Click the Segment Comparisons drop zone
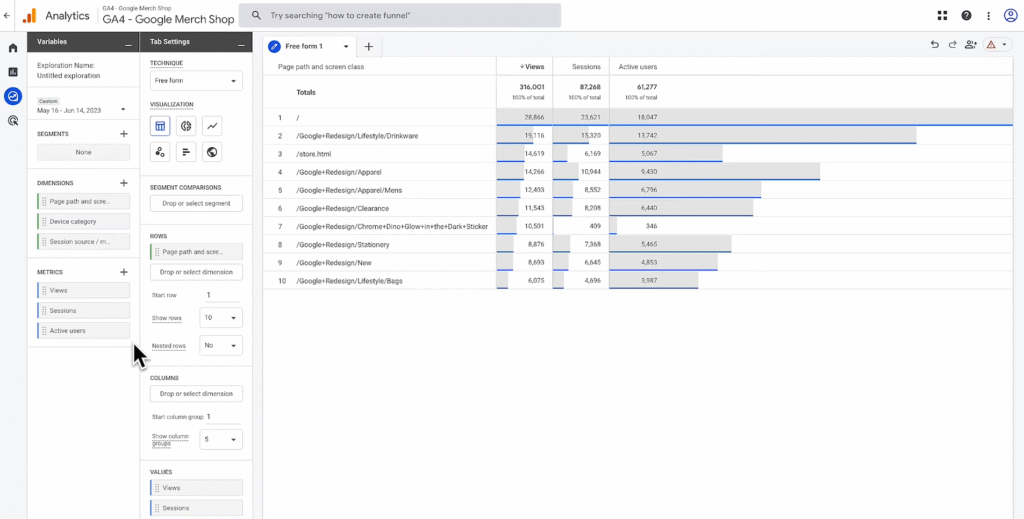The width and height of the screenshot is (1024, 519). click(196, 203)
